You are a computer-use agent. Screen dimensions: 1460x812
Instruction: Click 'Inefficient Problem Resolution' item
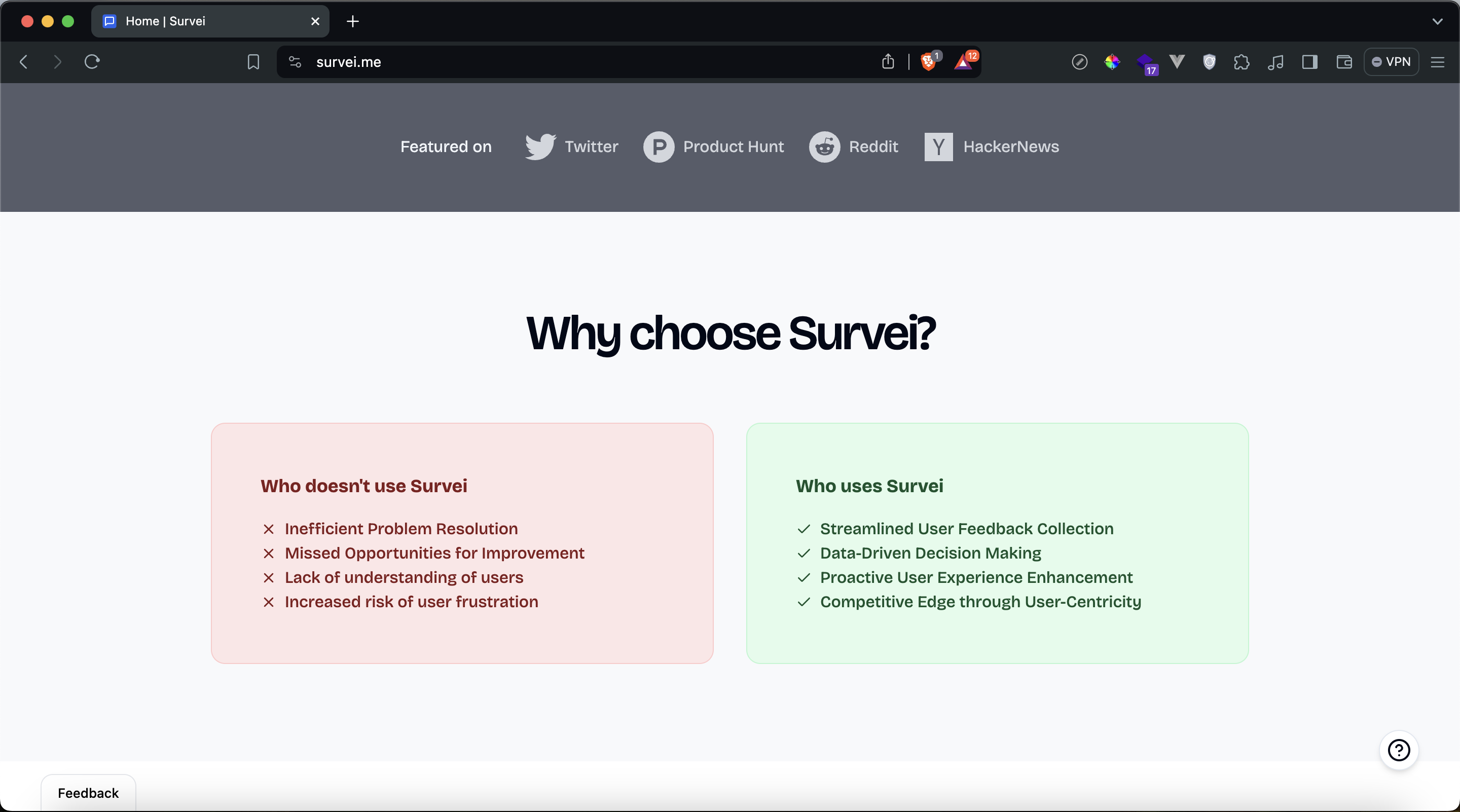pos(401,529)
